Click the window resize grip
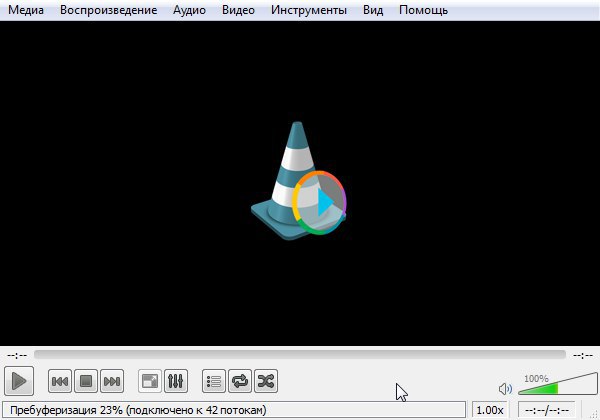The width and height of the screenshot is (600, 420). click(x=593, y=414)
